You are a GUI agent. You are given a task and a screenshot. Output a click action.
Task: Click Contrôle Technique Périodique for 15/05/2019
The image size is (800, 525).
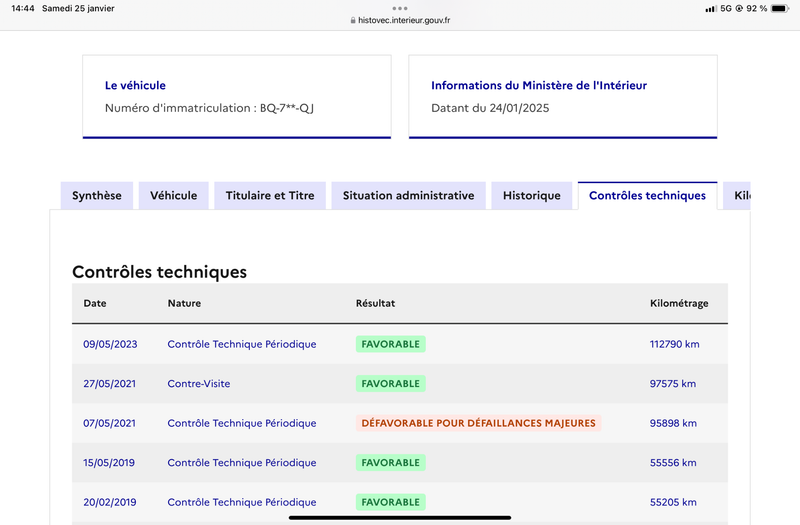242,463
